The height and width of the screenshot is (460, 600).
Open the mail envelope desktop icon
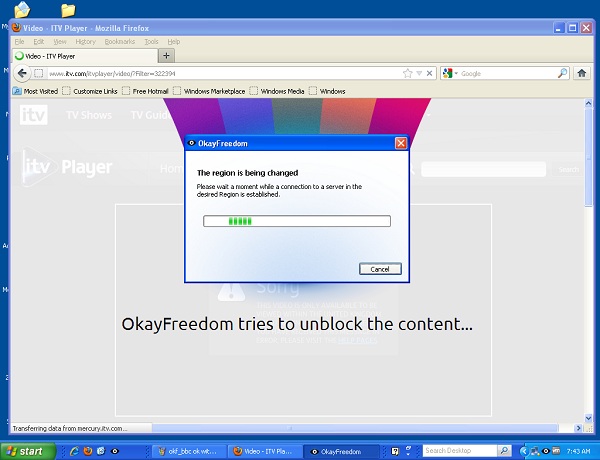22,9
